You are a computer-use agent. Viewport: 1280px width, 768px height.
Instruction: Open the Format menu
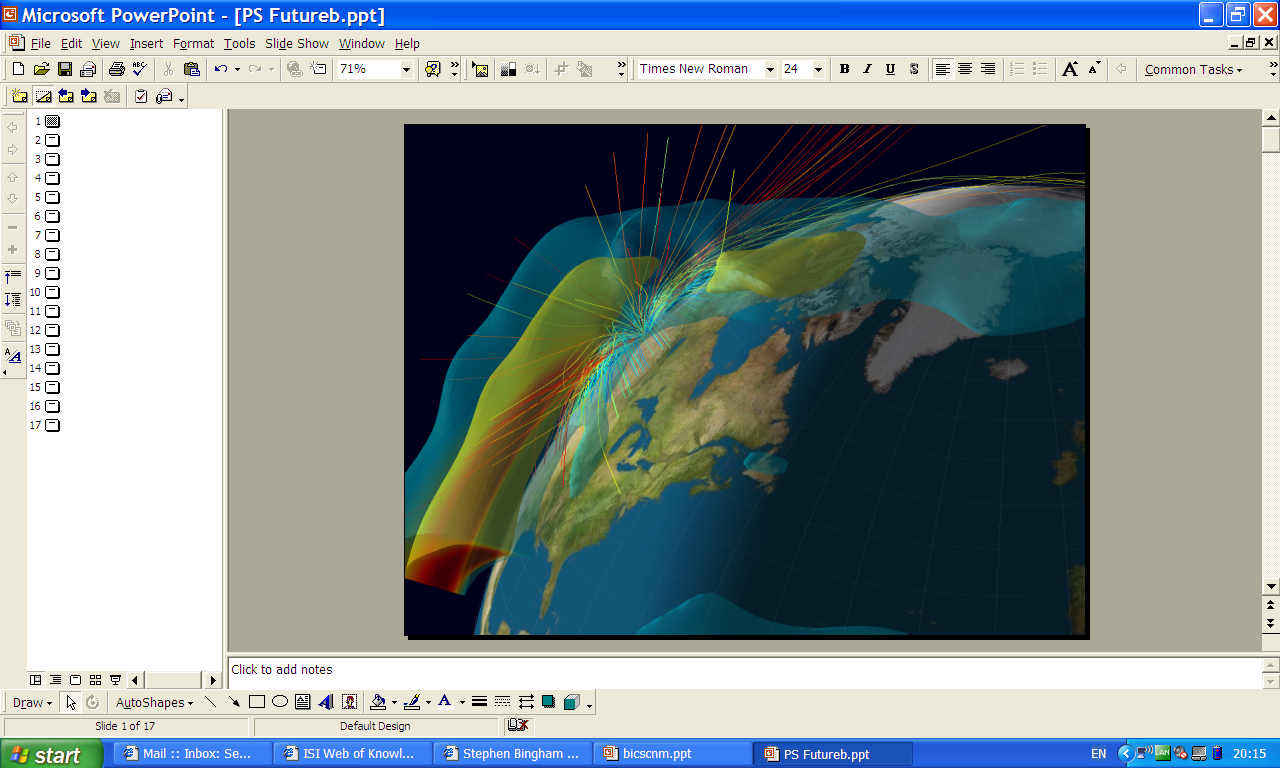point(193,43)
